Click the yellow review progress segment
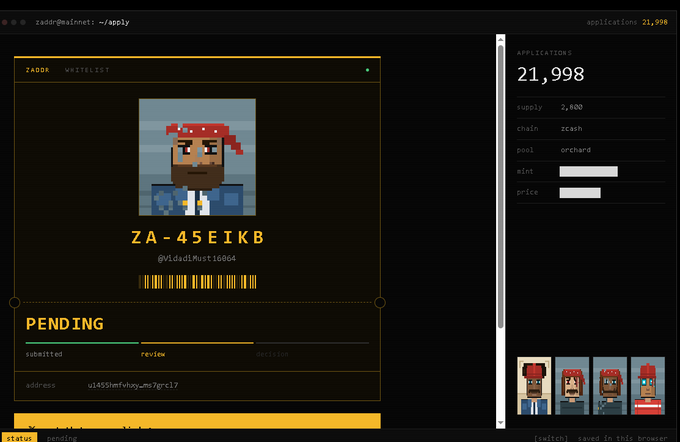 pos(197,343)
